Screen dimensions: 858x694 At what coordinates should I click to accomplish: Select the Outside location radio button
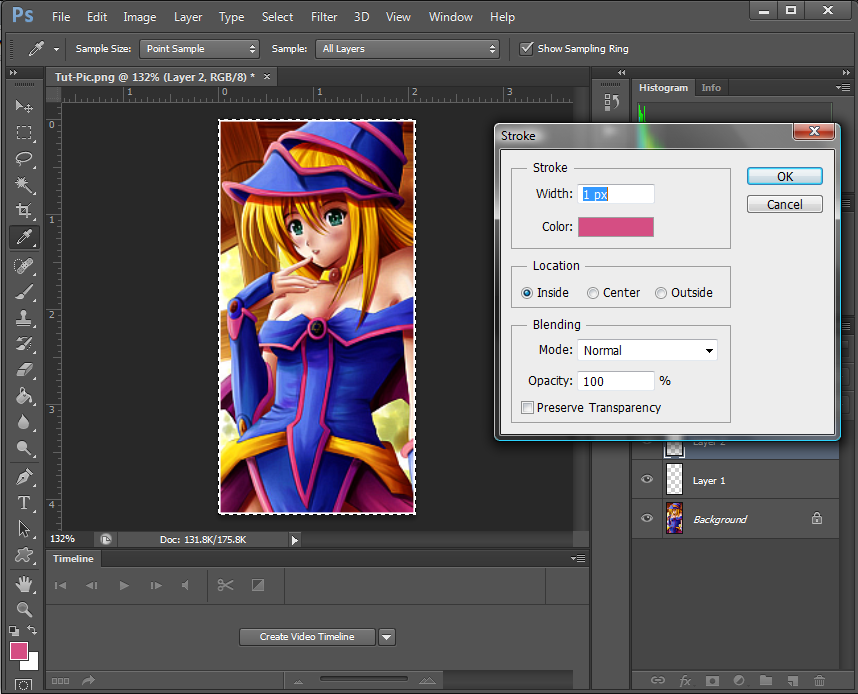pos(661,293)
